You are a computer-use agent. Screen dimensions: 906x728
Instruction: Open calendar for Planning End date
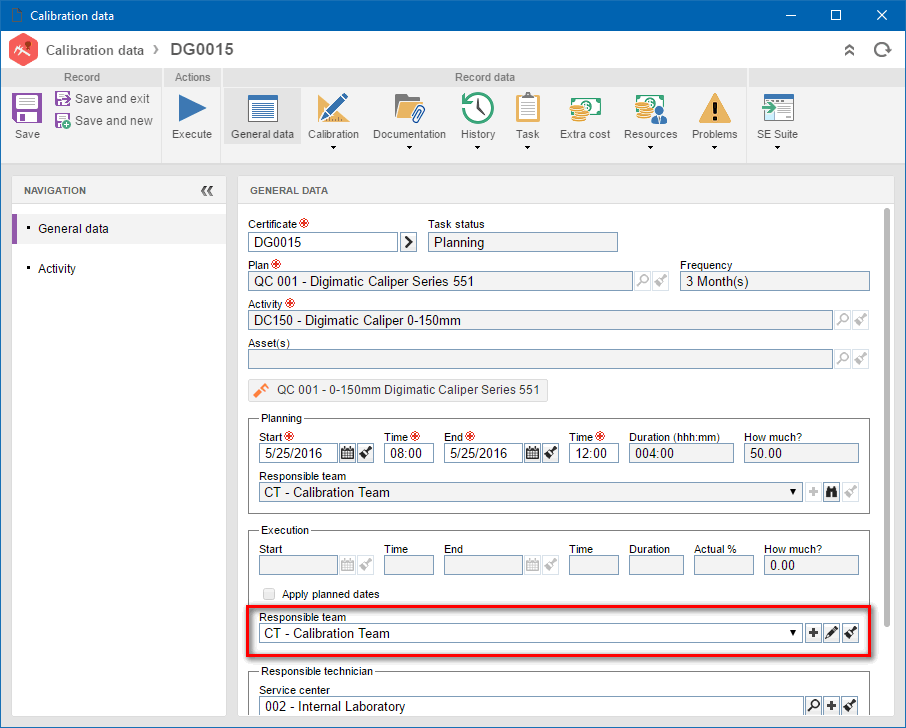532,453
